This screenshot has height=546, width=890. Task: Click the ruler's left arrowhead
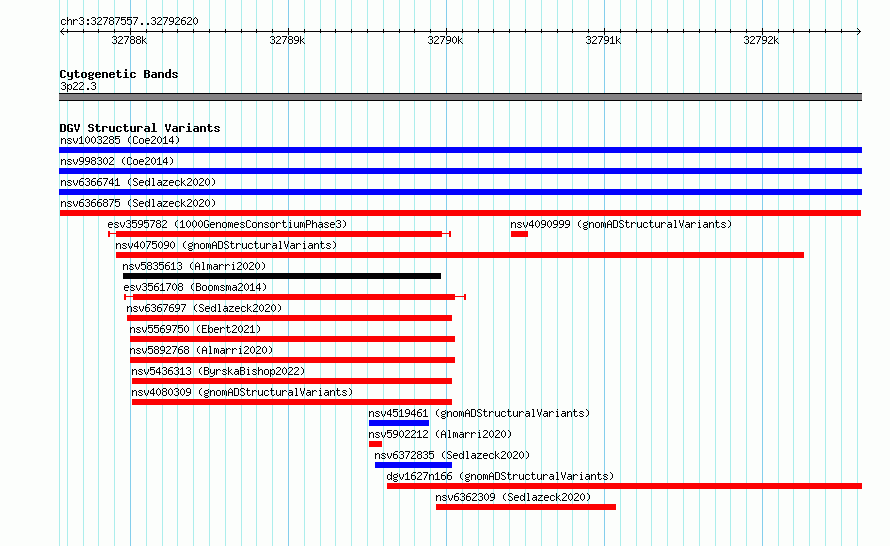pyautogui.click(x=62, y=31)
